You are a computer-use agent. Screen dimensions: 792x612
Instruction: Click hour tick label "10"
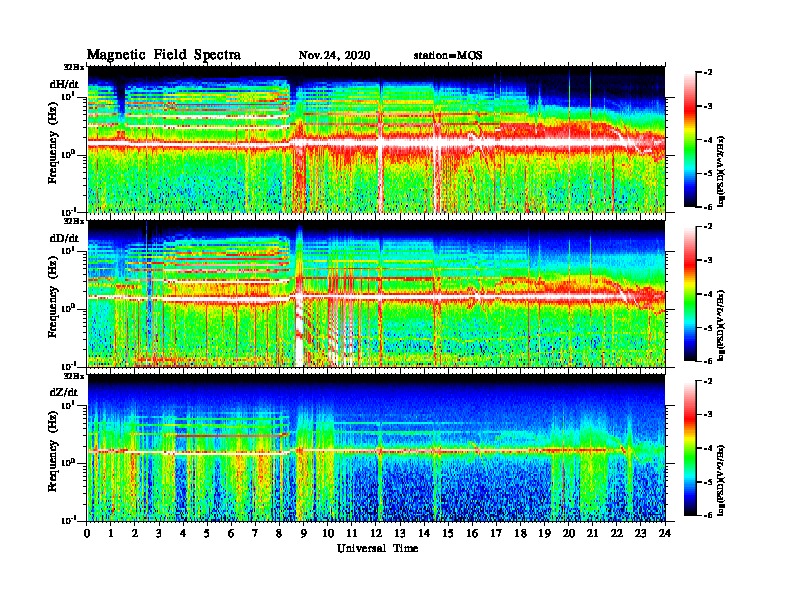click(x=328, y=533)
